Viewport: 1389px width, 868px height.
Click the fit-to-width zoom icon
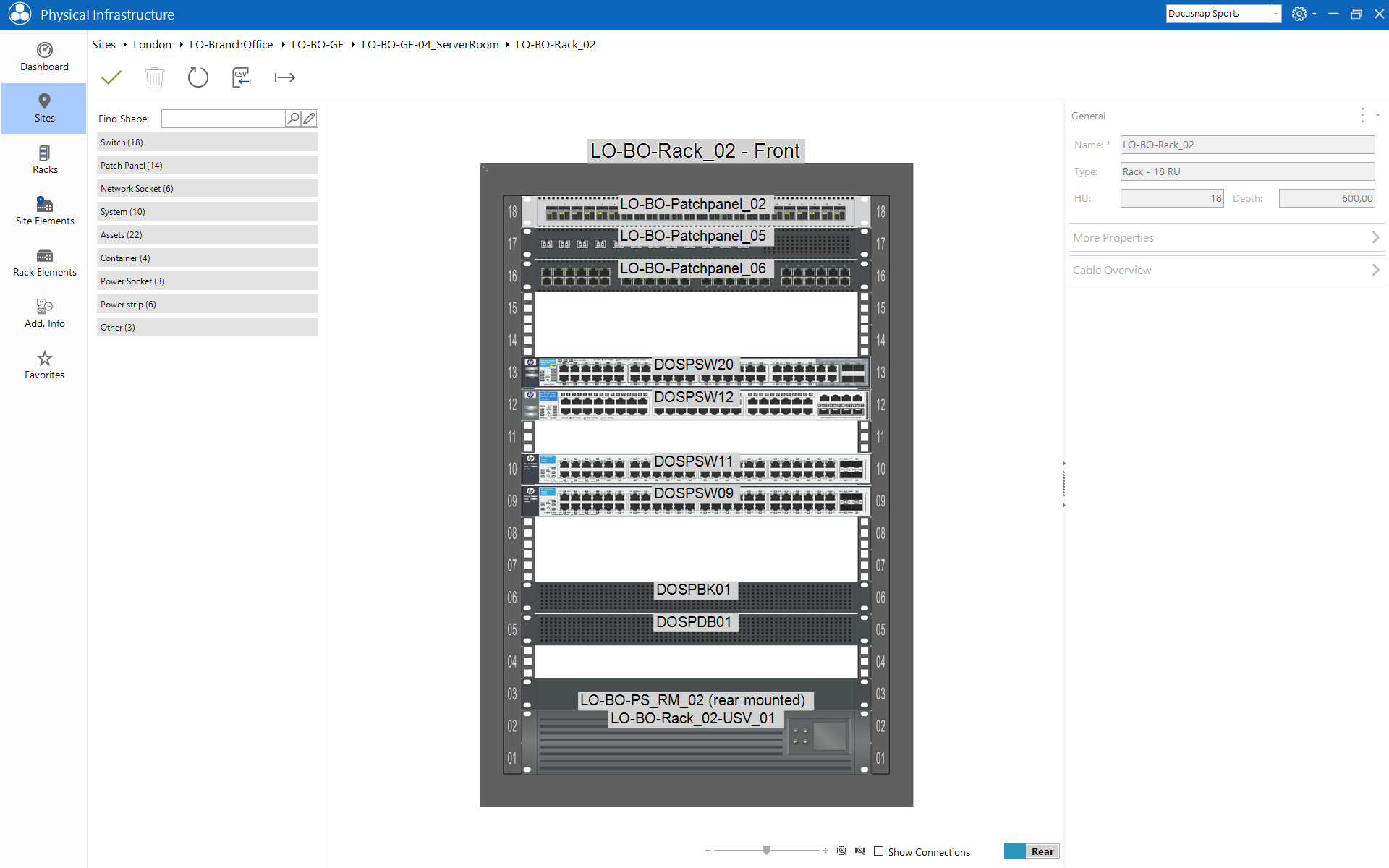point(859,851)
